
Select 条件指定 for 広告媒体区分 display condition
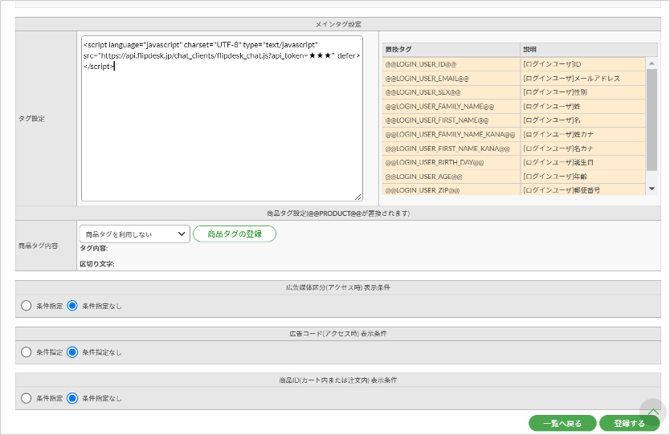(x=26, y=306)
